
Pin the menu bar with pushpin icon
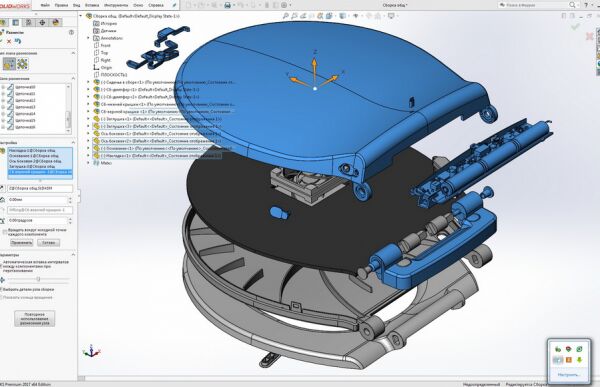click(x=174, y=5)
